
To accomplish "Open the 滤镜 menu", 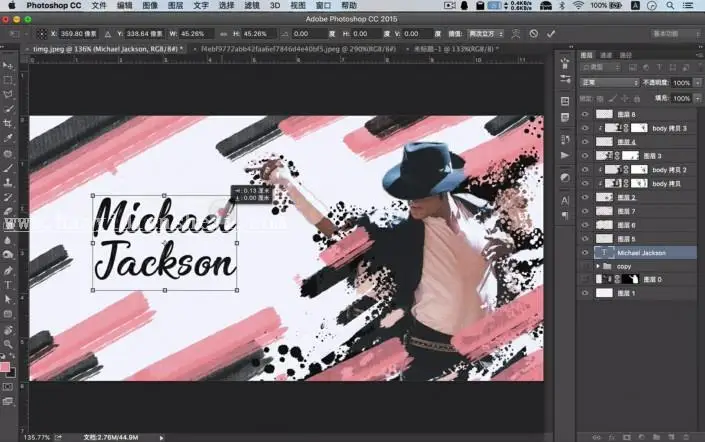I will (252, 5).
